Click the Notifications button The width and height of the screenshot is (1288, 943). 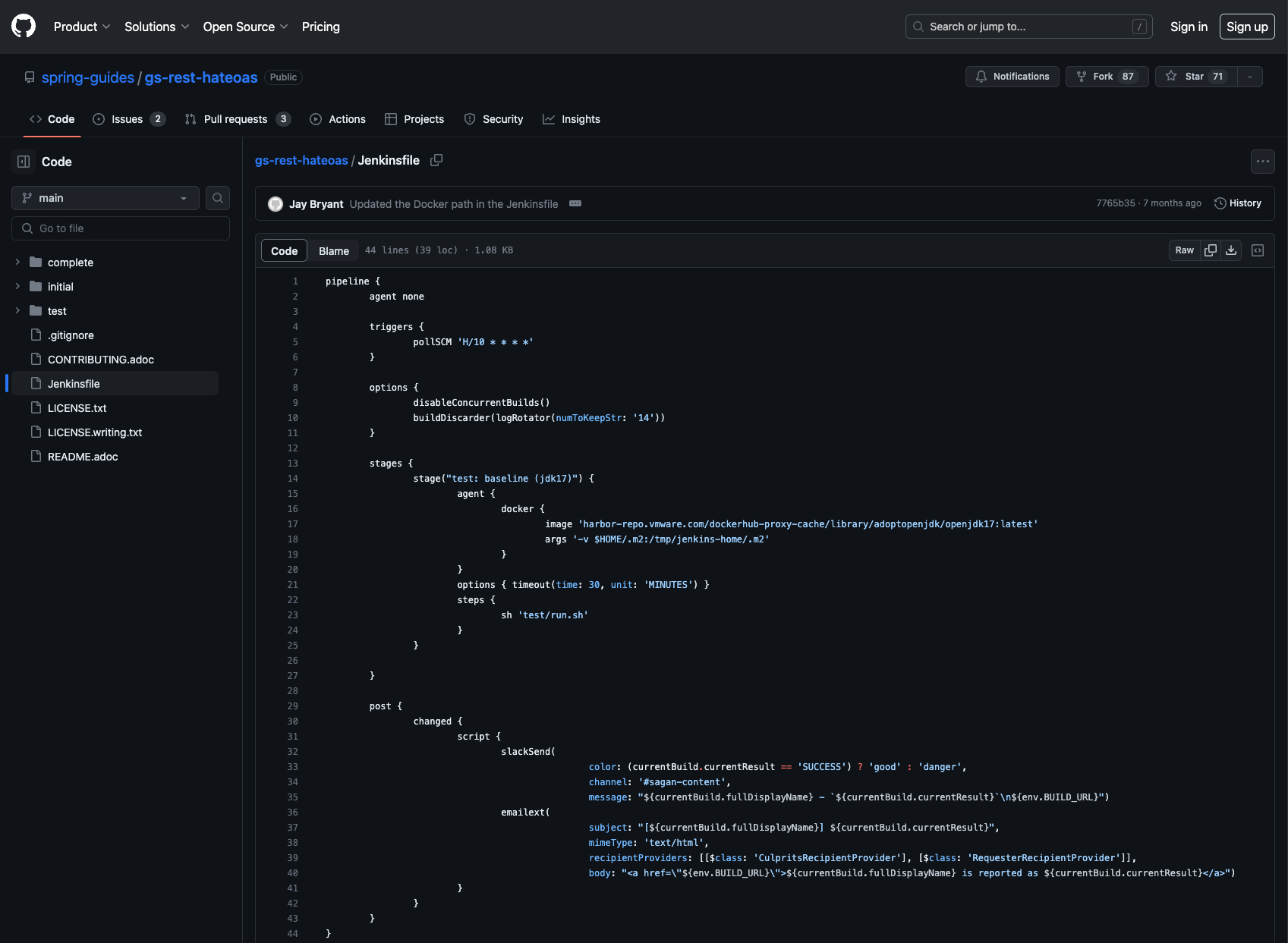click(x=1012, y=77)
